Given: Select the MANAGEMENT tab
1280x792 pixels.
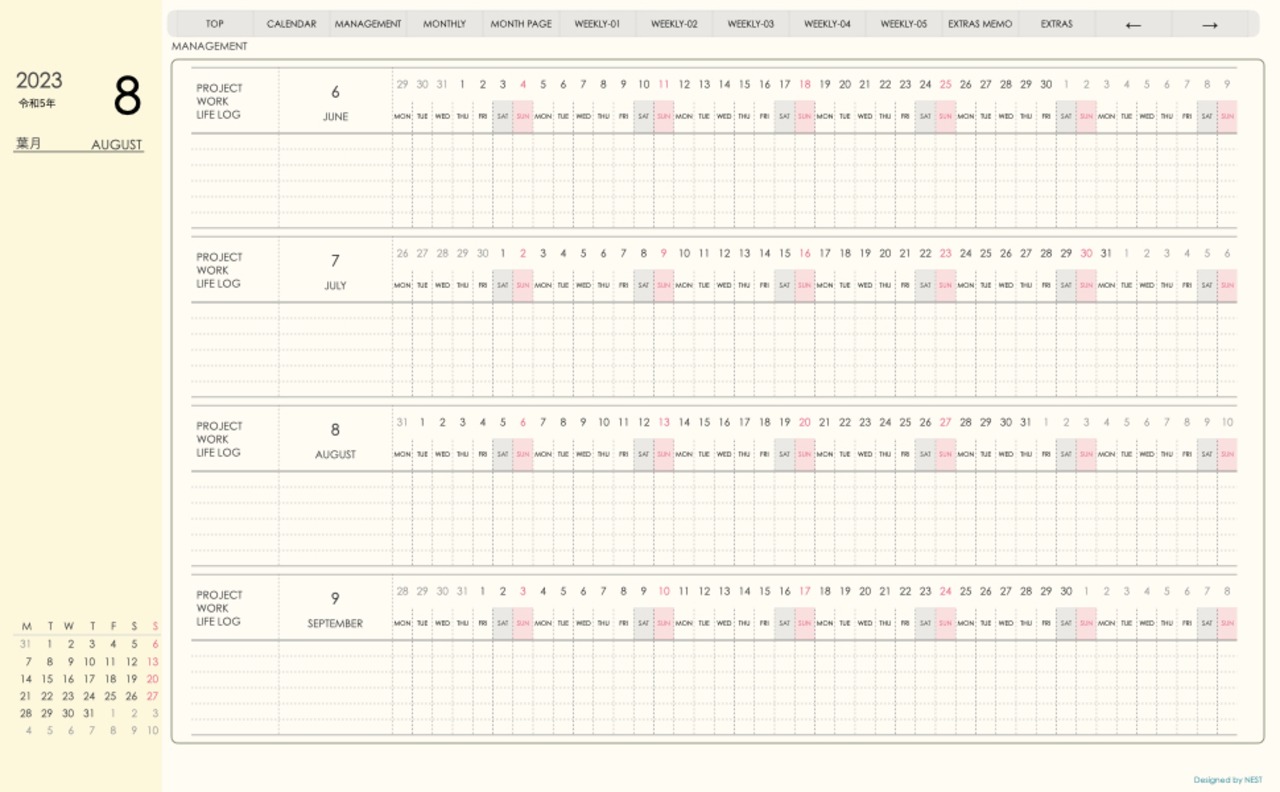Looking at the screenshot, I should (368, 24).
